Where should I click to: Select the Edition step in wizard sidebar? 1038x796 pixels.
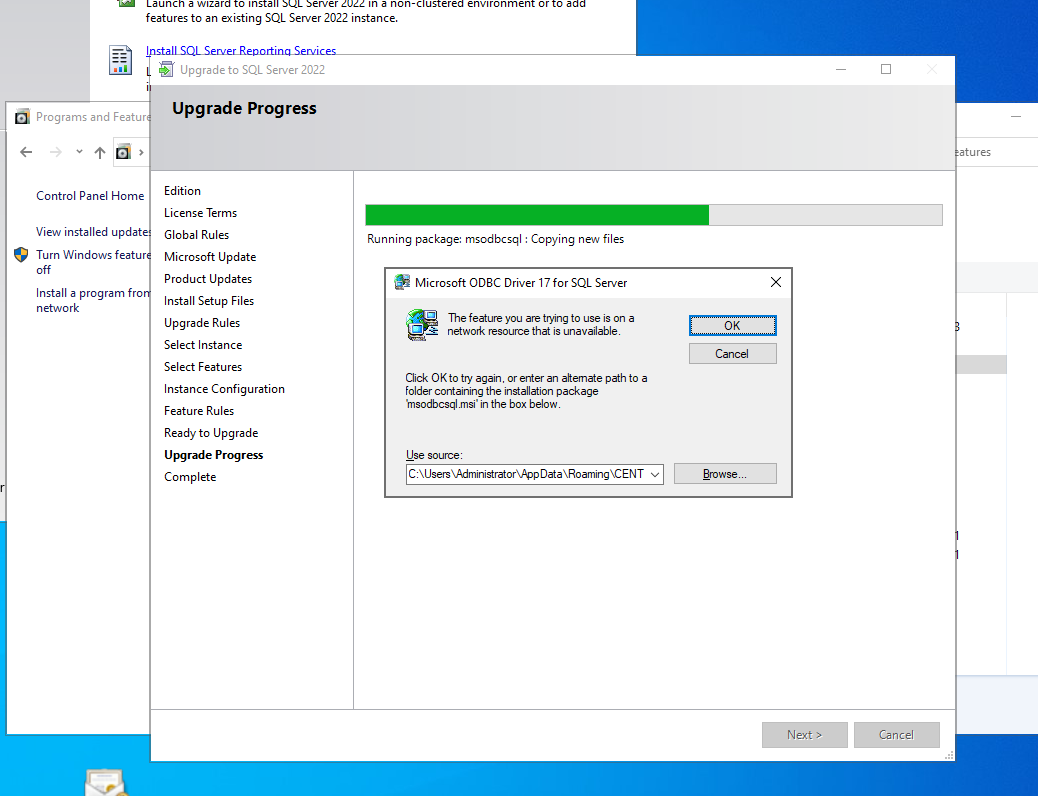tap(183, 191)
